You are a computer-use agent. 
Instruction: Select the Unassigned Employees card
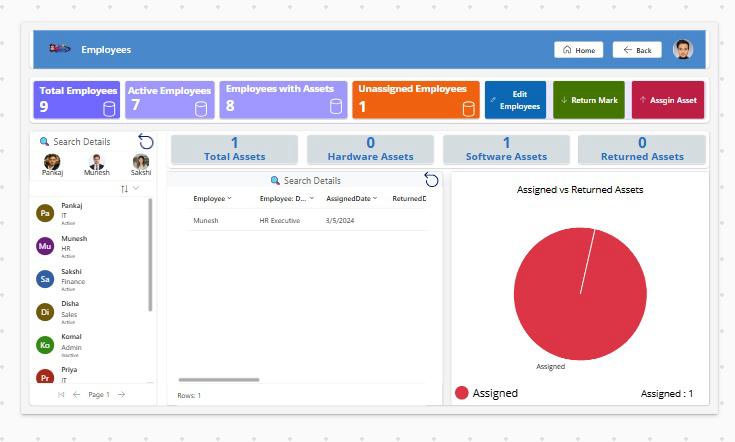tap(416, 100)
